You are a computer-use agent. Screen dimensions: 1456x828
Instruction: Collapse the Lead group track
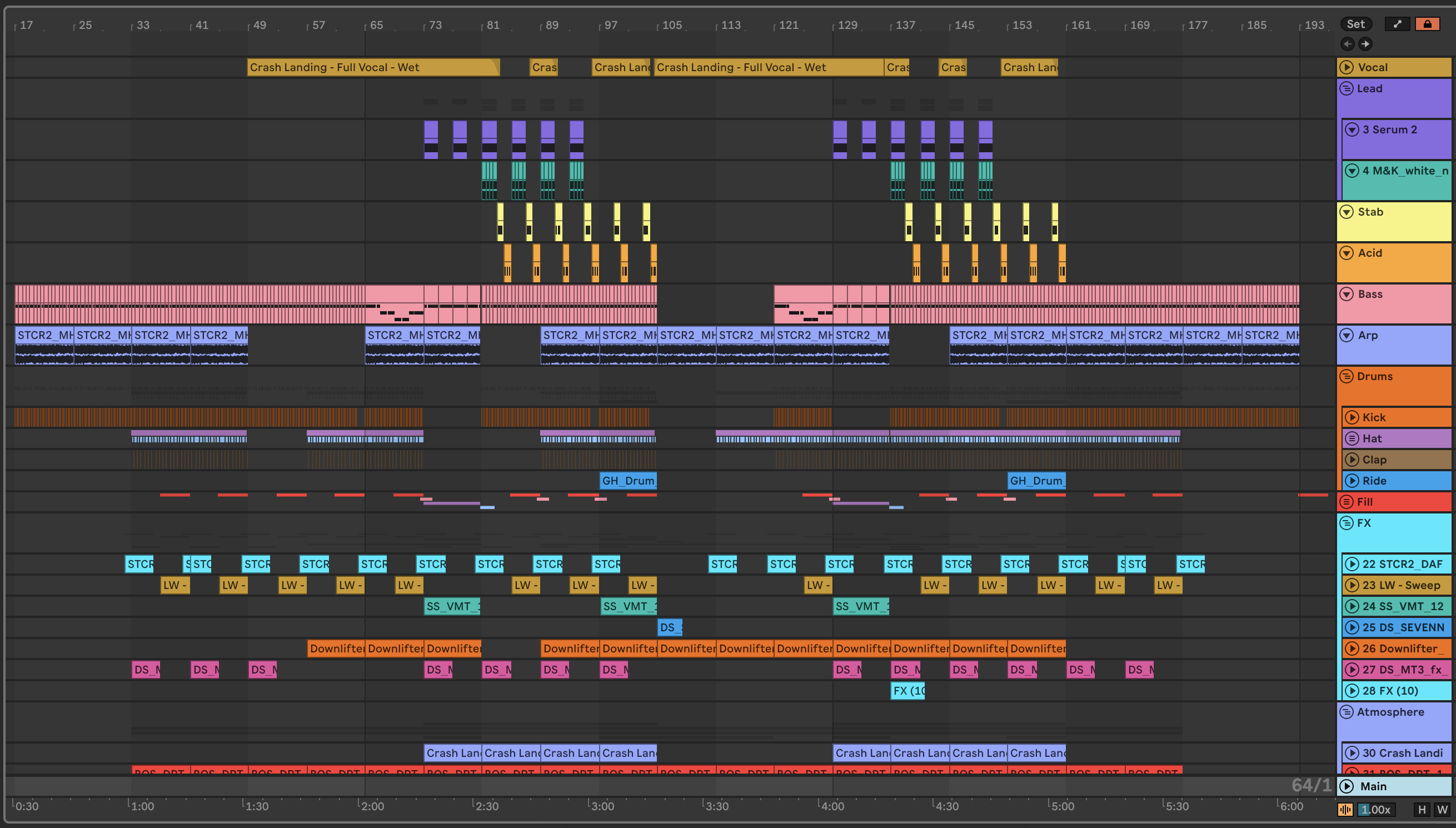[1347, 89]
